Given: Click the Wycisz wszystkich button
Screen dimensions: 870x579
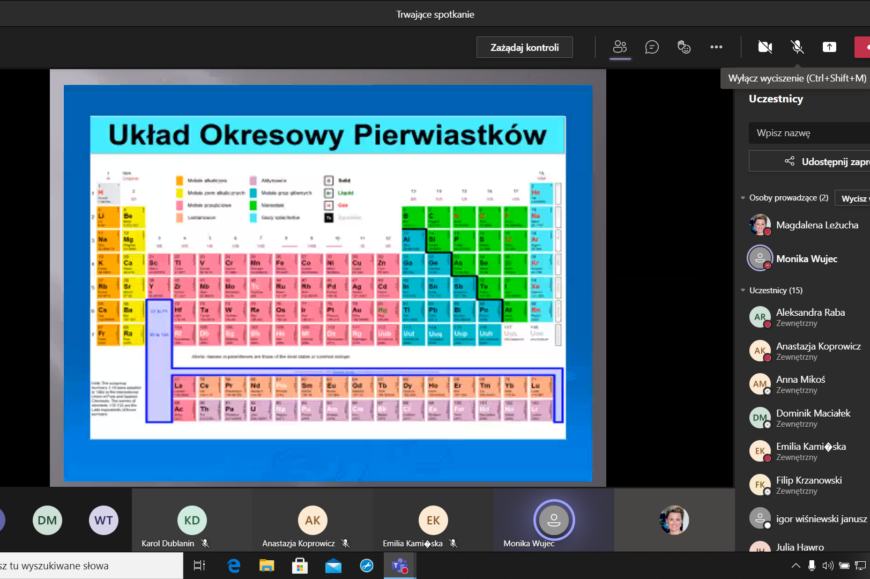Looking at the screenshot, I should pos(853,198).
